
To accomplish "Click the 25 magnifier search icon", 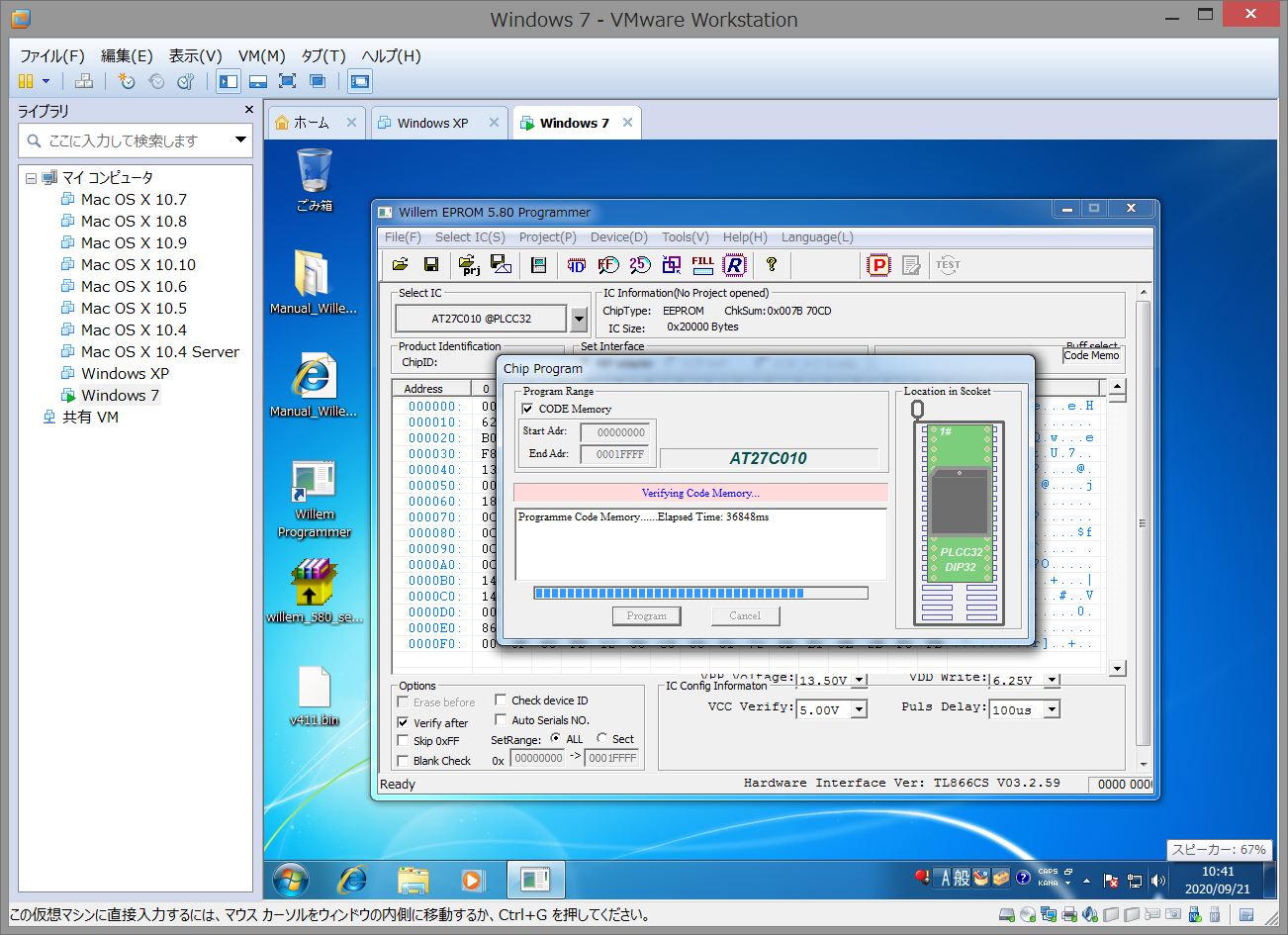I will [640, 264].
